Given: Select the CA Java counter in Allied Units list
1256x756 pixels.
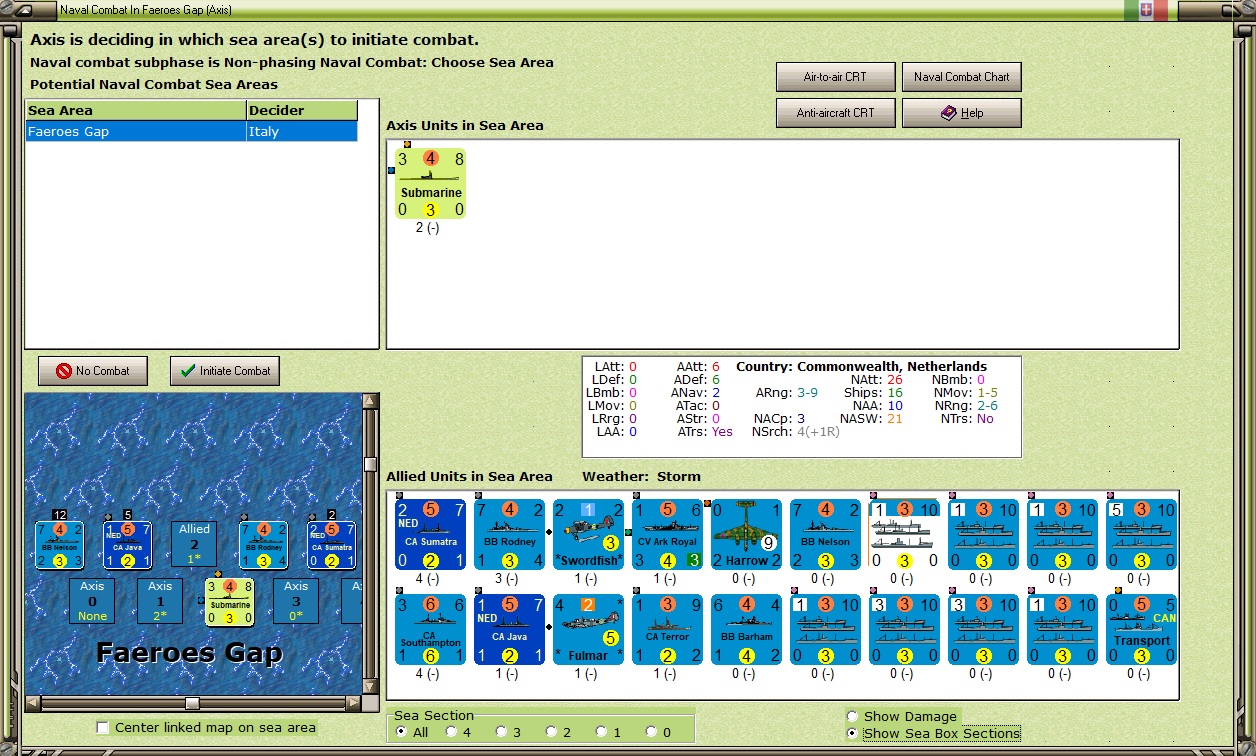Looking at the screenshot, I should 510,630.
